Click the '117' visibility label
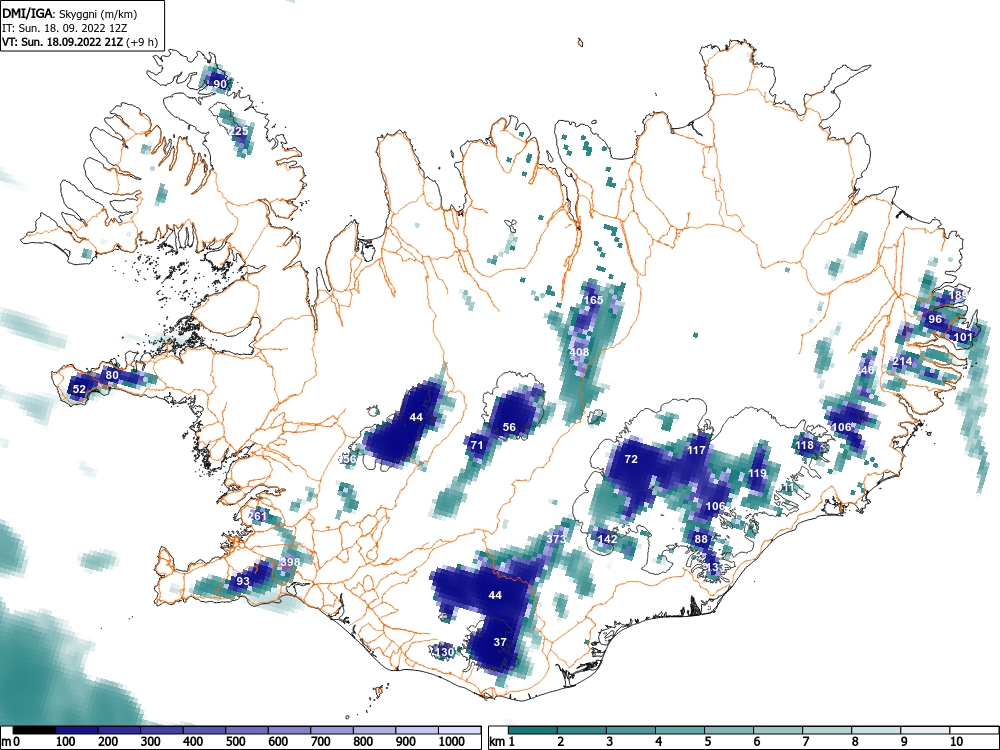Image resolution: width=1000 pixels, height=750 pixels. coord(696,450)
